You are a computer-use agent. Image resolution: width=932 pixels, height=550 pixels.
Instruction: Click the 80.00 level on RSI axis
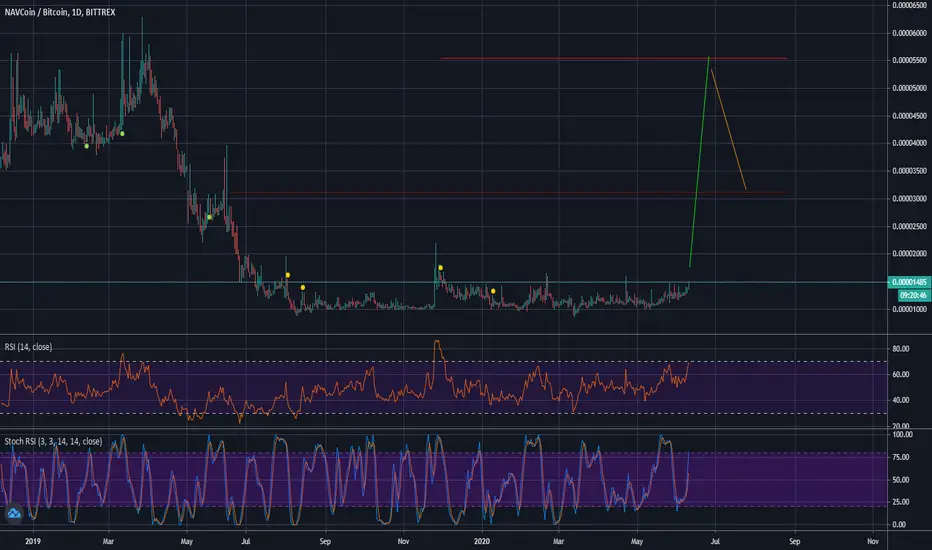tap(900, 348)
